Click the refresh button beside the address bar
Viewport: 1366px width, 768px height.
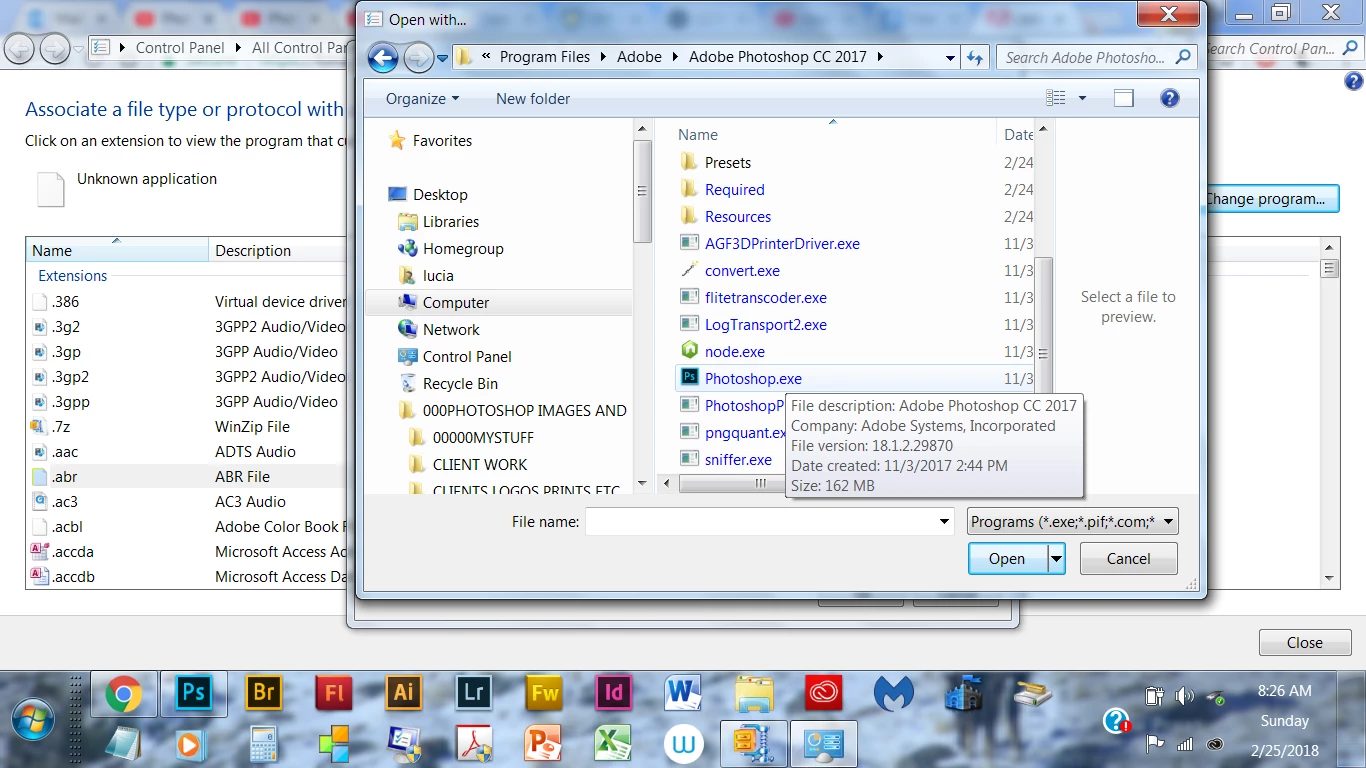(975, 58)
